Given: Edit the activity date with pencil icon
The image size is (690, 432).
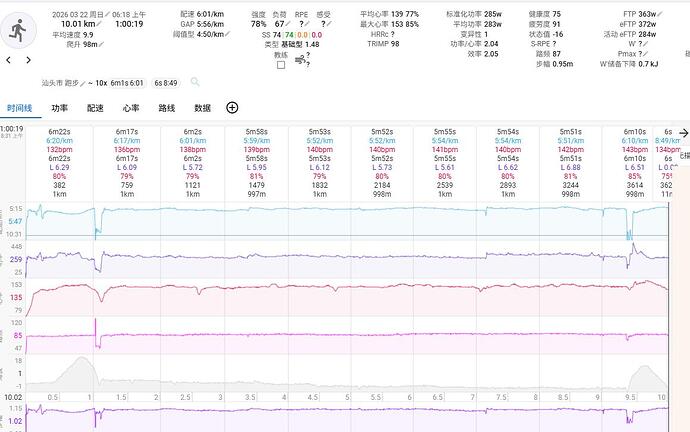Looking at the screenshot, I should tap(107, 14).
